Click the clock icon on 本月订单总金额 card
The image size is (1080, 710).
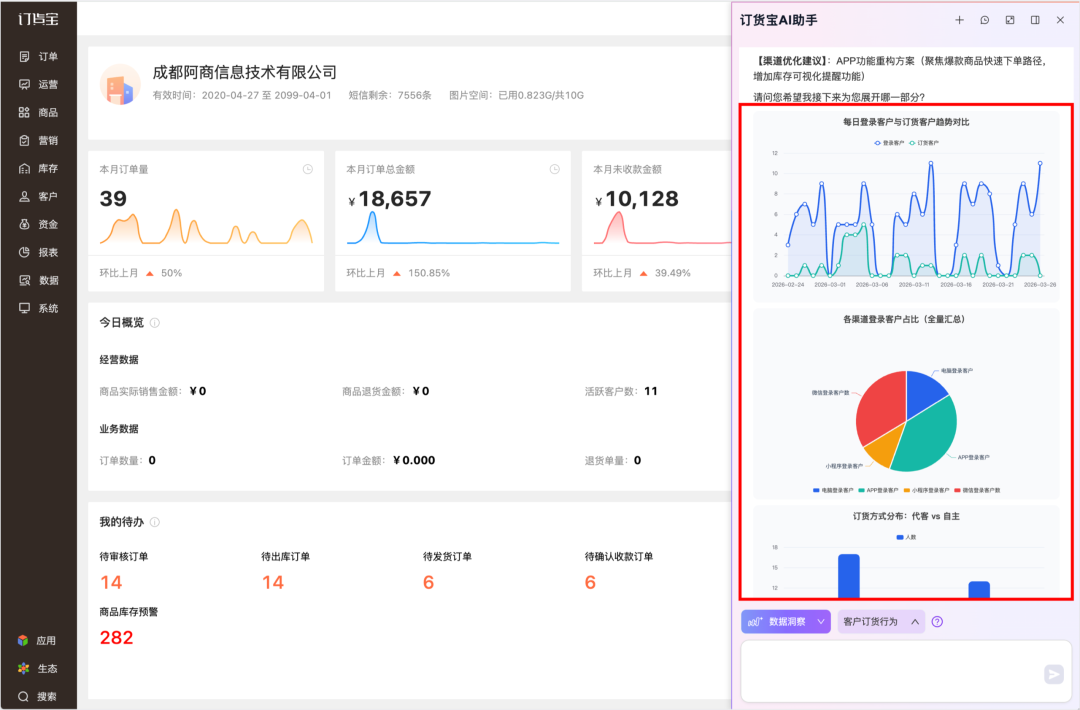554,169
